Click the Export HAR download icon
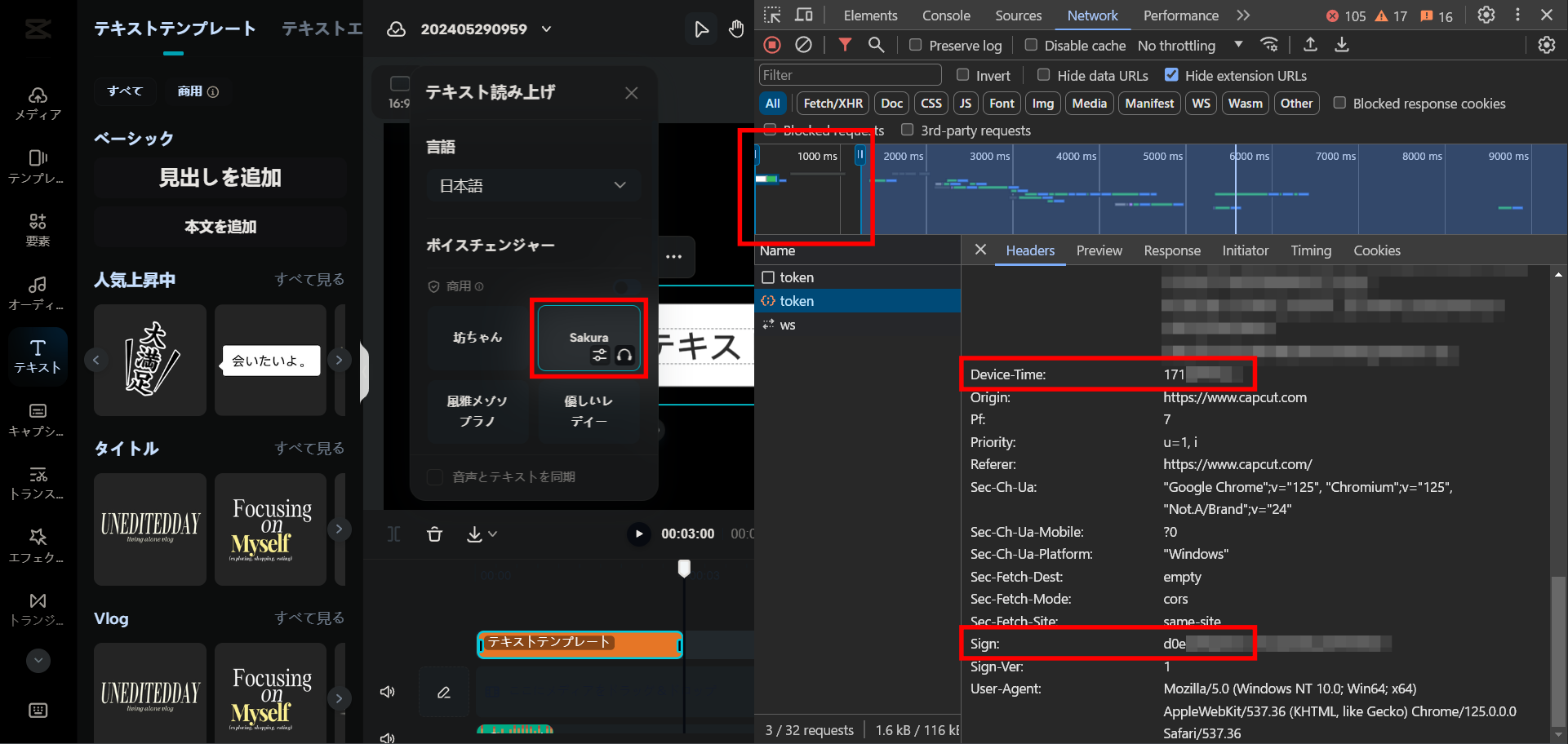The width and height of the screenshot is (1568, 744). click(x=1342, y=45)
